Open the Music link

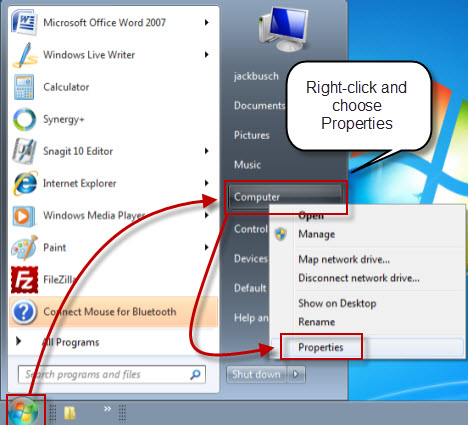(247, 165)
